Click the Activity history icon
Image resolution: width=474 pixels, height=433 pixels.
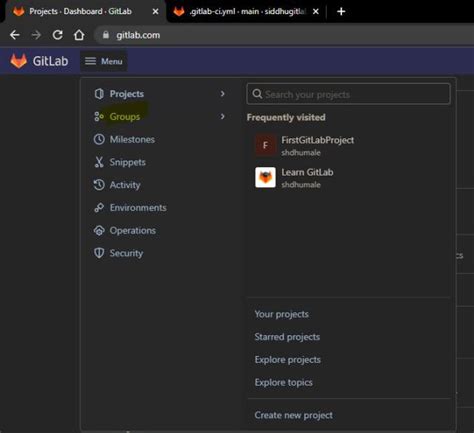pos(99,185)
